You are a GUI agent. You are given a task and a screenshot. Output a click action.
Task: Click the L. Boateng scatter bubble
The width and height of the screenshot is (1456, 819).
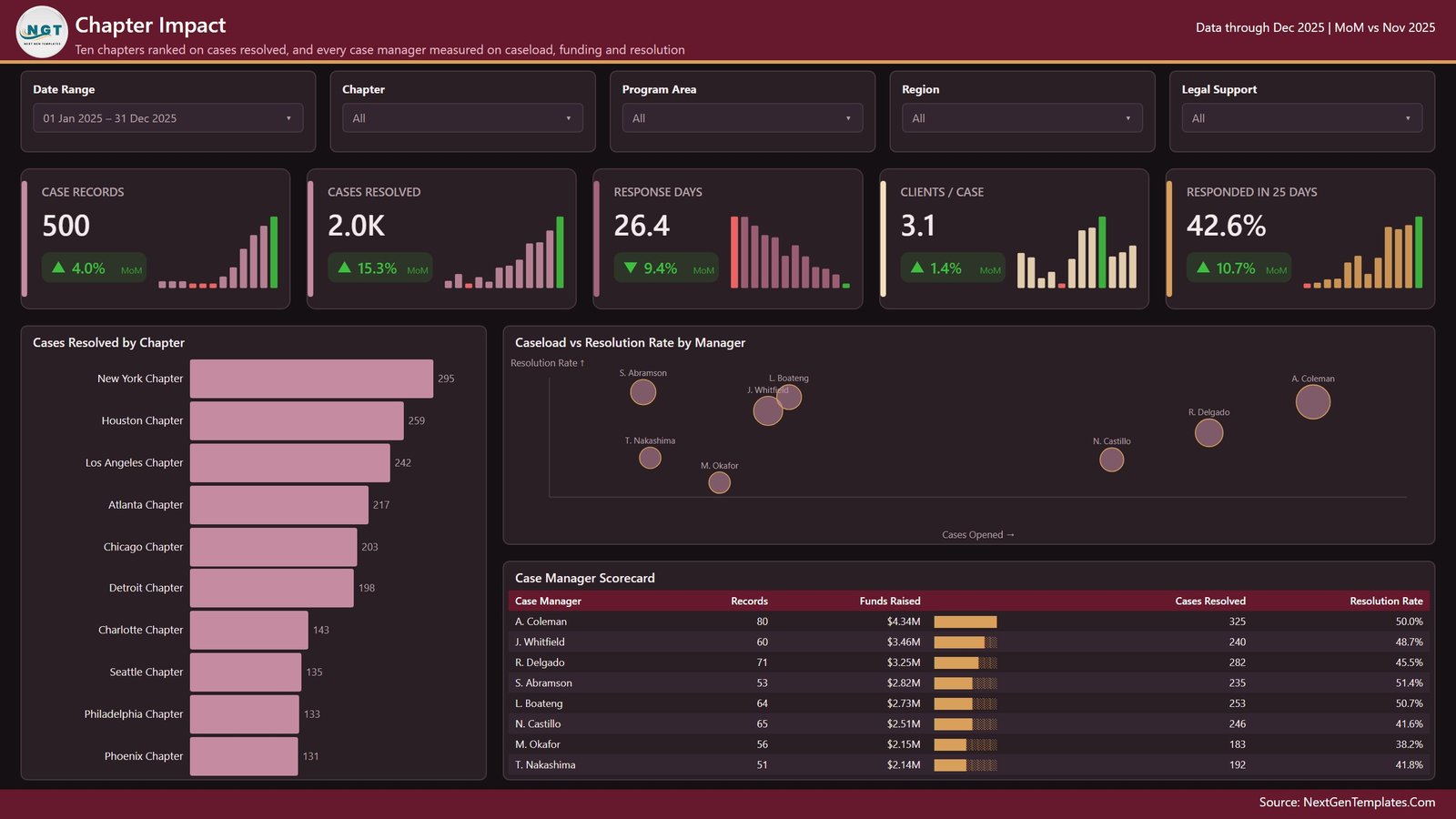pyautogui.click(x=790, y=397)
